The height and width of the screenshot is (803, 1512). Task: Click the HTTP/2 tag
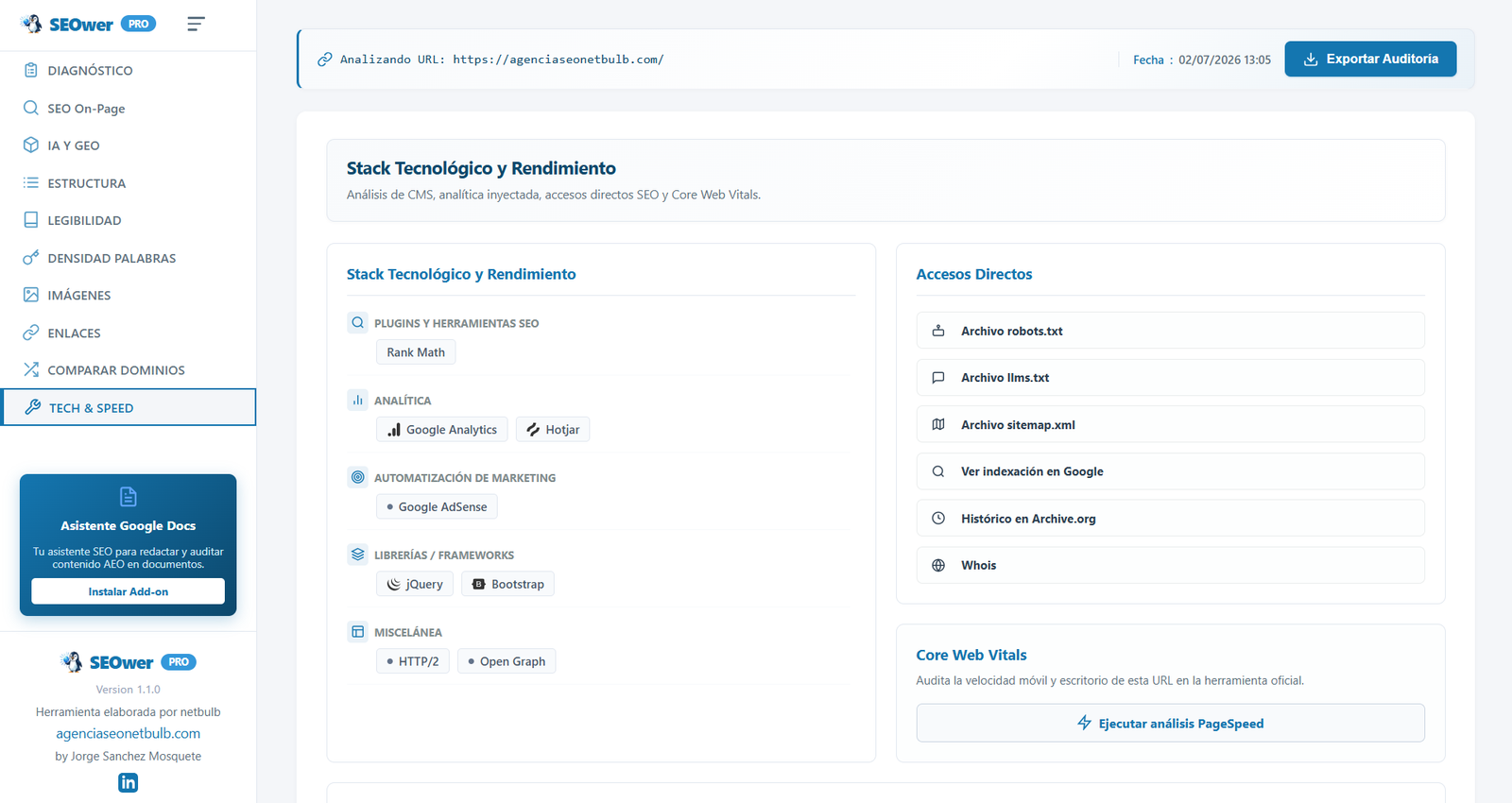point(413,661)
